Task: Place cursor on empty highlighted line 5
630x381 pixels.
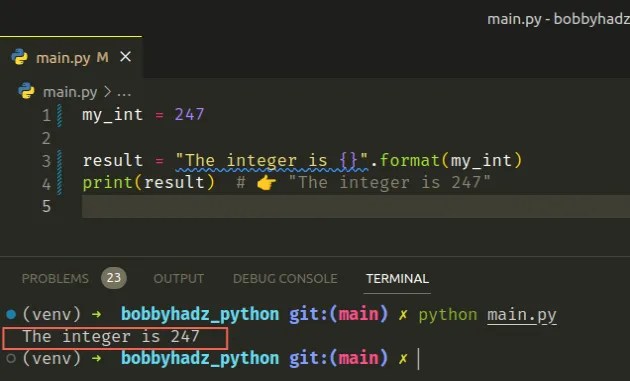Action: pos(356,206)
